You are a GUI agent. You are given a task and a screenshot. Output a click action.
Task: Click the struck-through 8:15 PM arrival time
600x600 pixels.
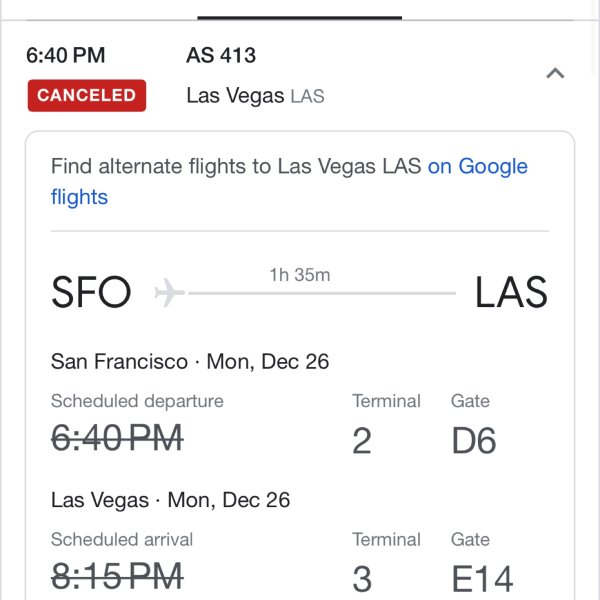tap(117, 576)
